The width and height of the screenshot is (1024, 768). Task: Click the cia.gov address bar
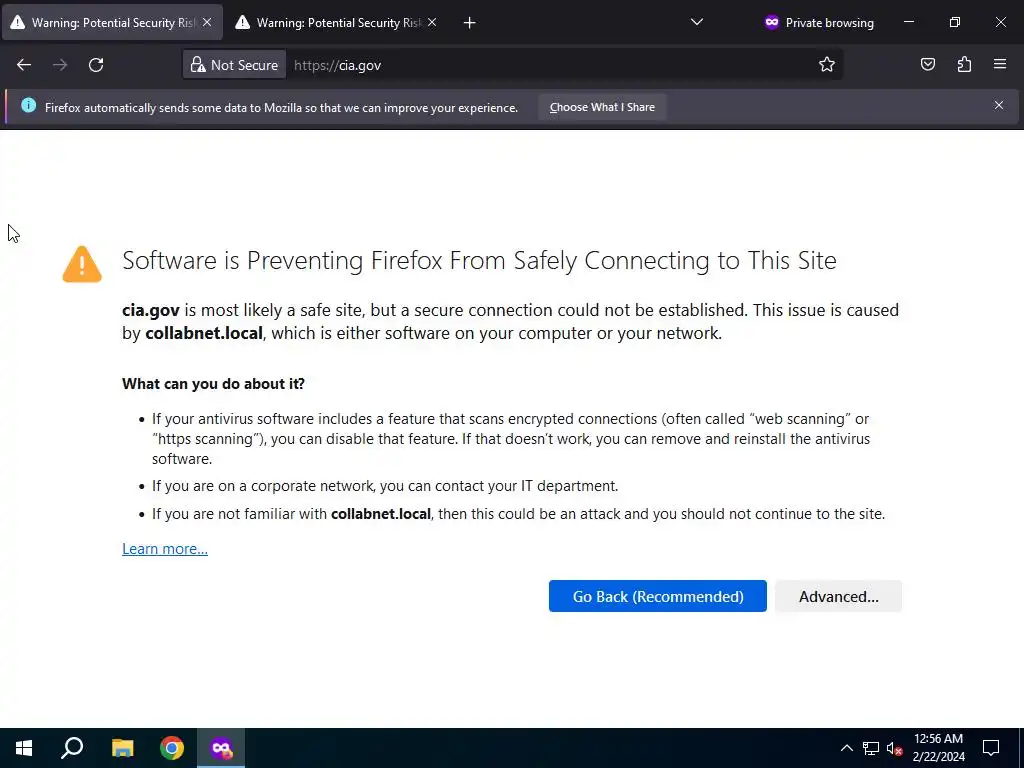[x=550, y=65]
